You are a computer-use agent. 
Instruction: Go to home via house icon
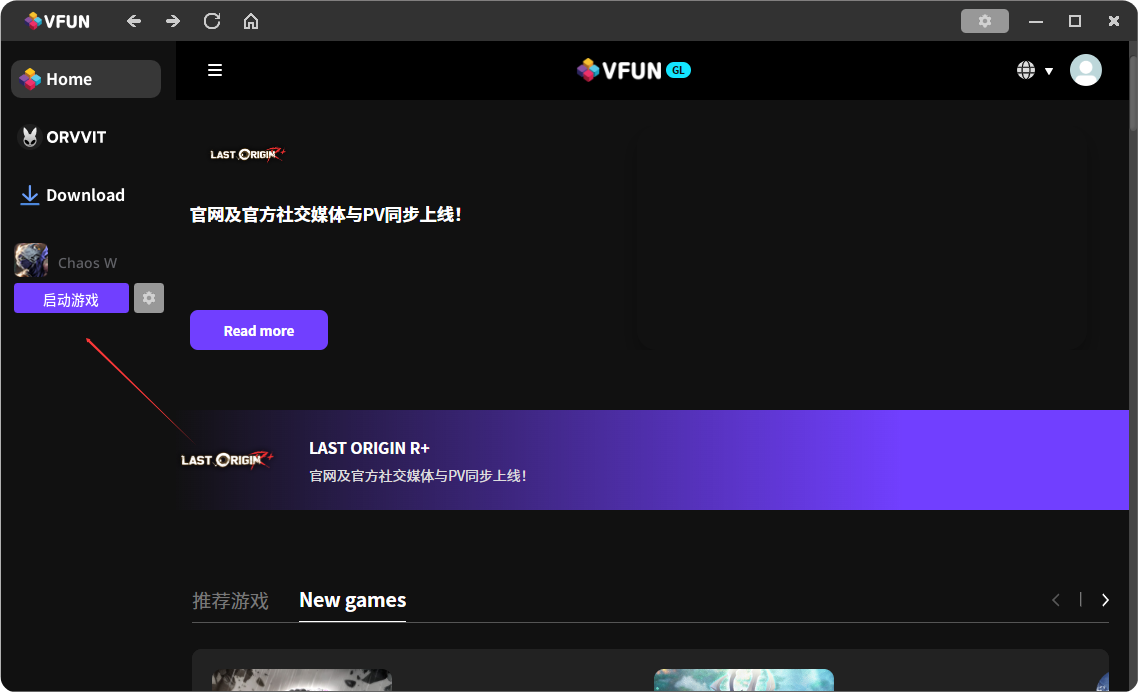pos(251,21)
